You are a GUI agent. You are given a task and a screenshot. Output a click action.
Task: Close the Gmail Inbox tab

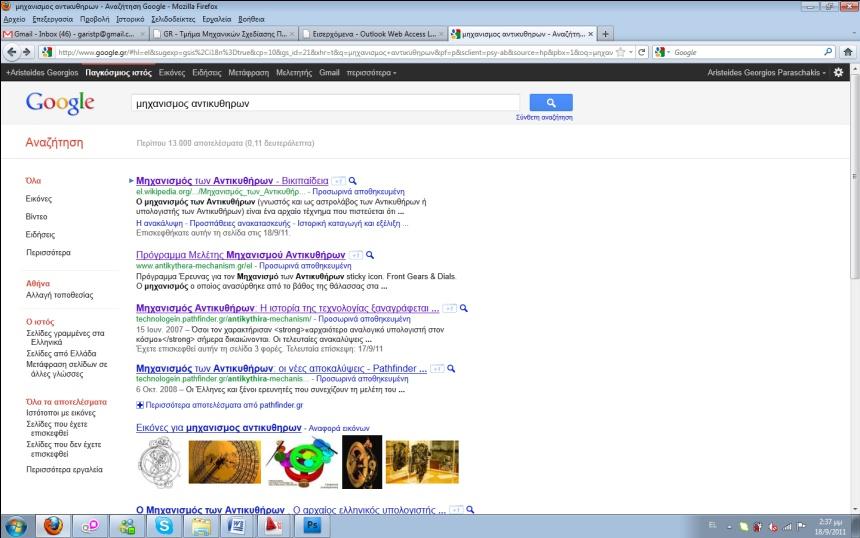142,34
